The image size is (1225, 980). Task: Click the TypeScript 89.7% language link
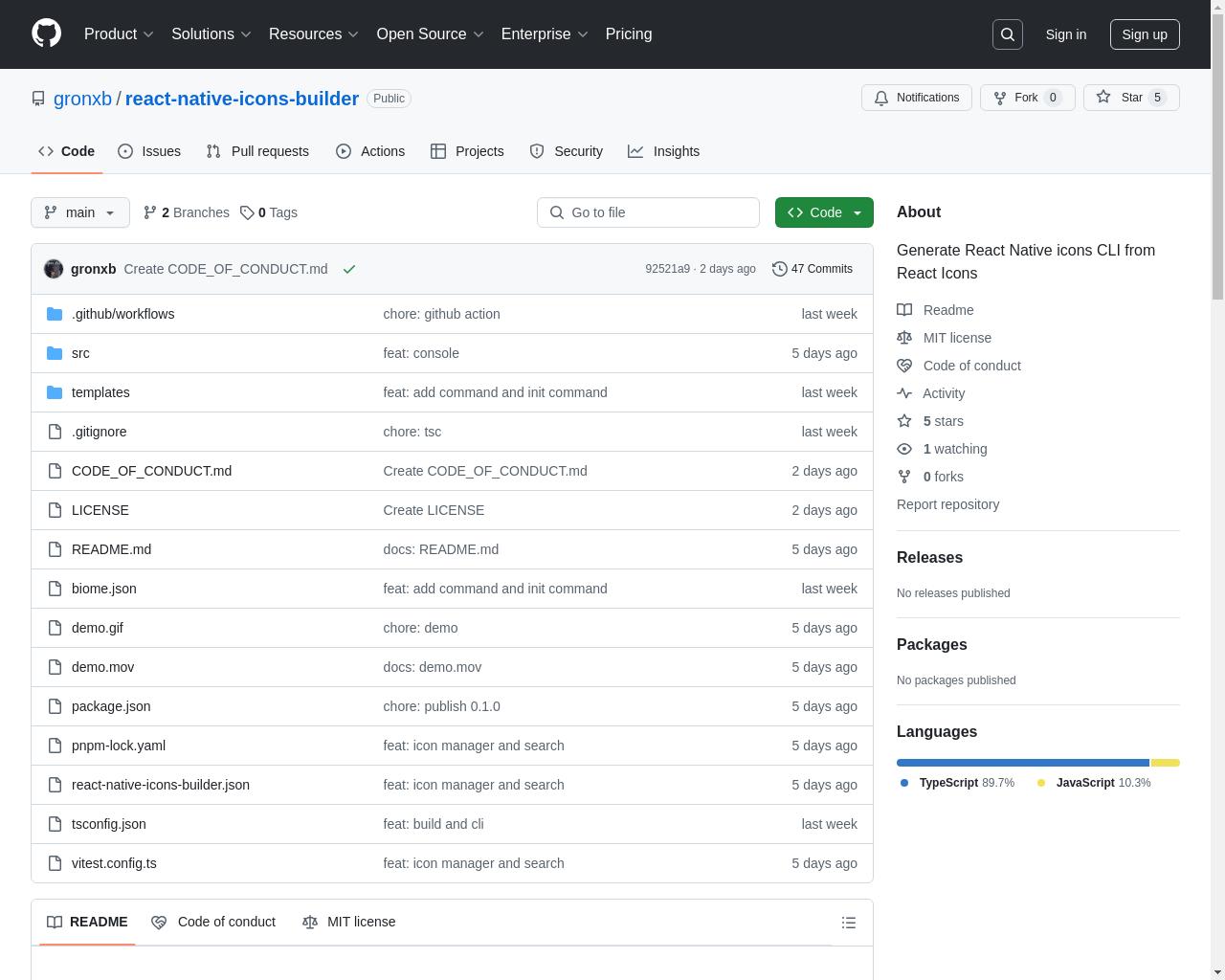pos(957,783)
